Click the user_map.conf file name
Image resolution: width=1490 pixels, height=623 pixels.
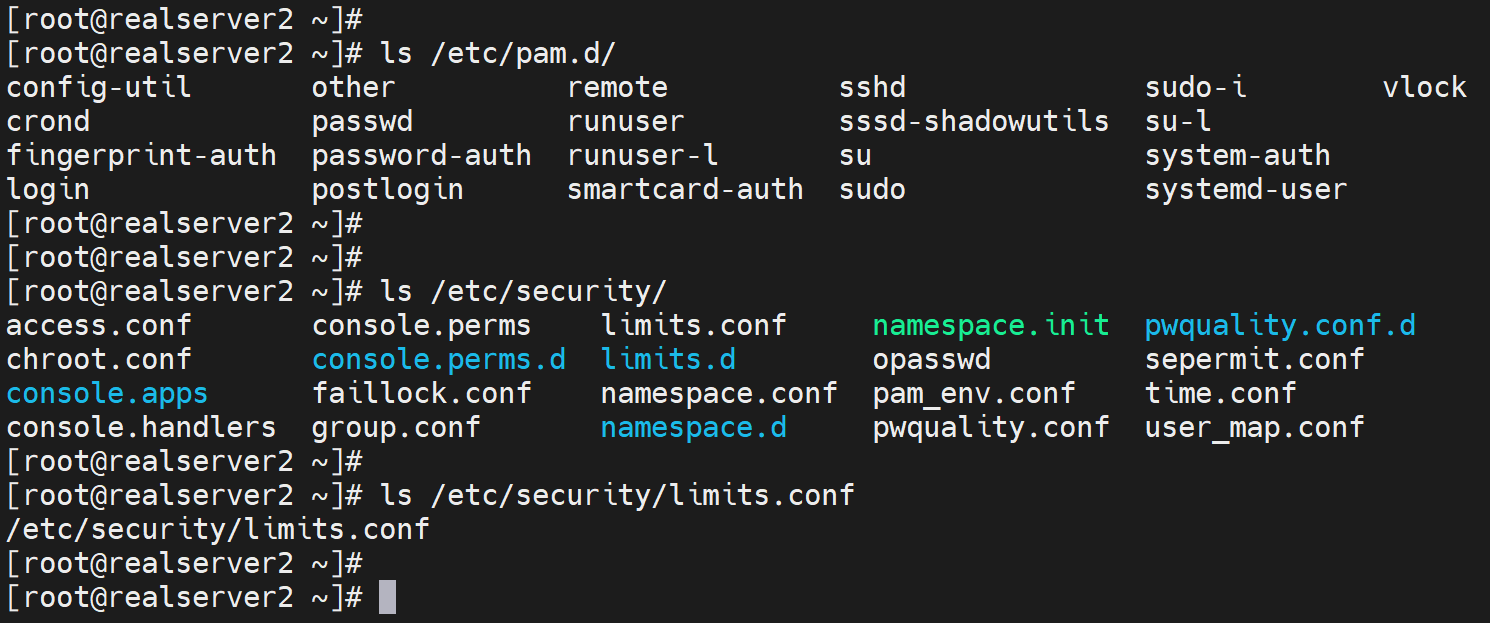(x=1254, y=427)
